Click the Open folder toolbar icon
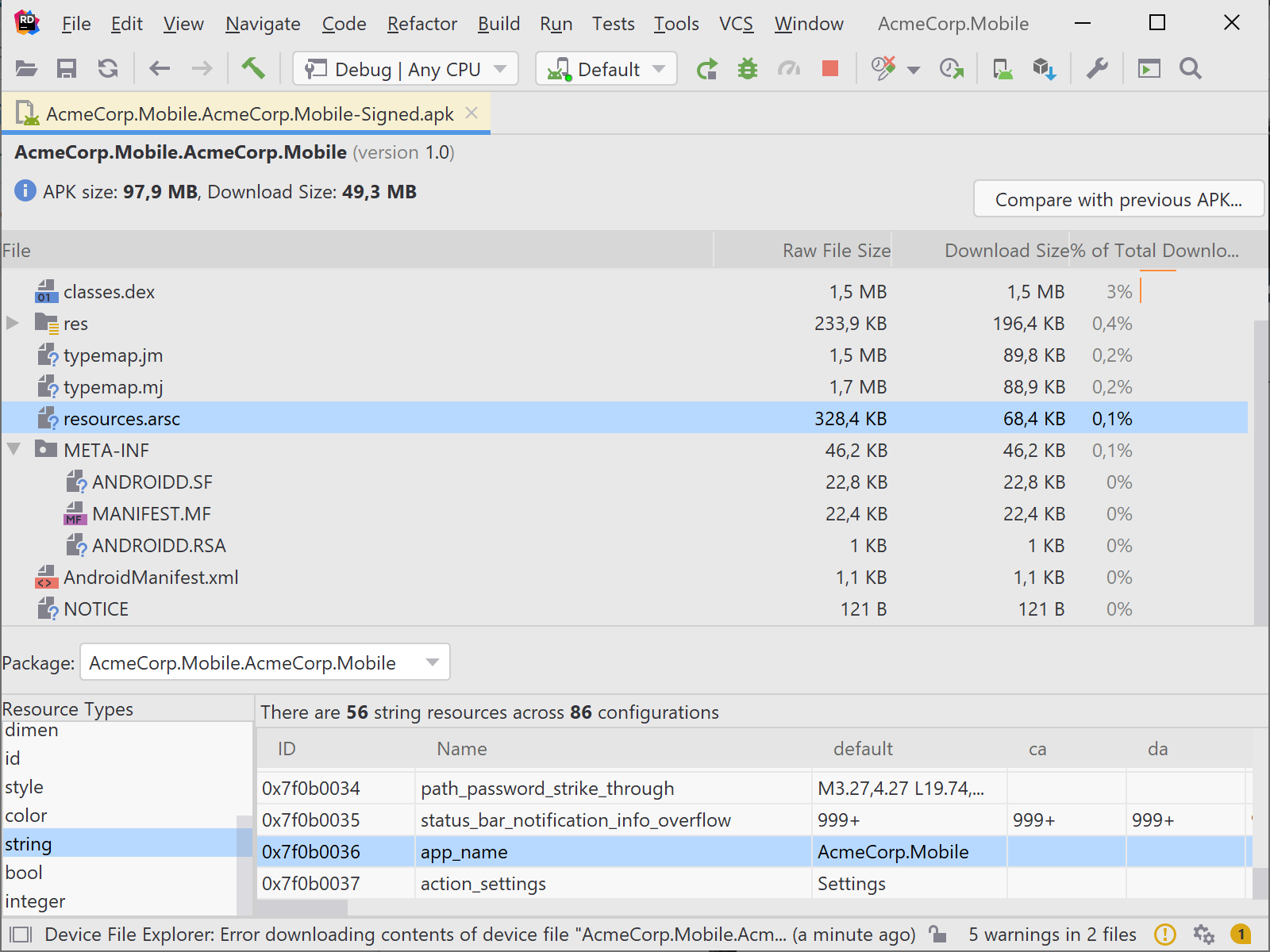 [x=26, y=69]
